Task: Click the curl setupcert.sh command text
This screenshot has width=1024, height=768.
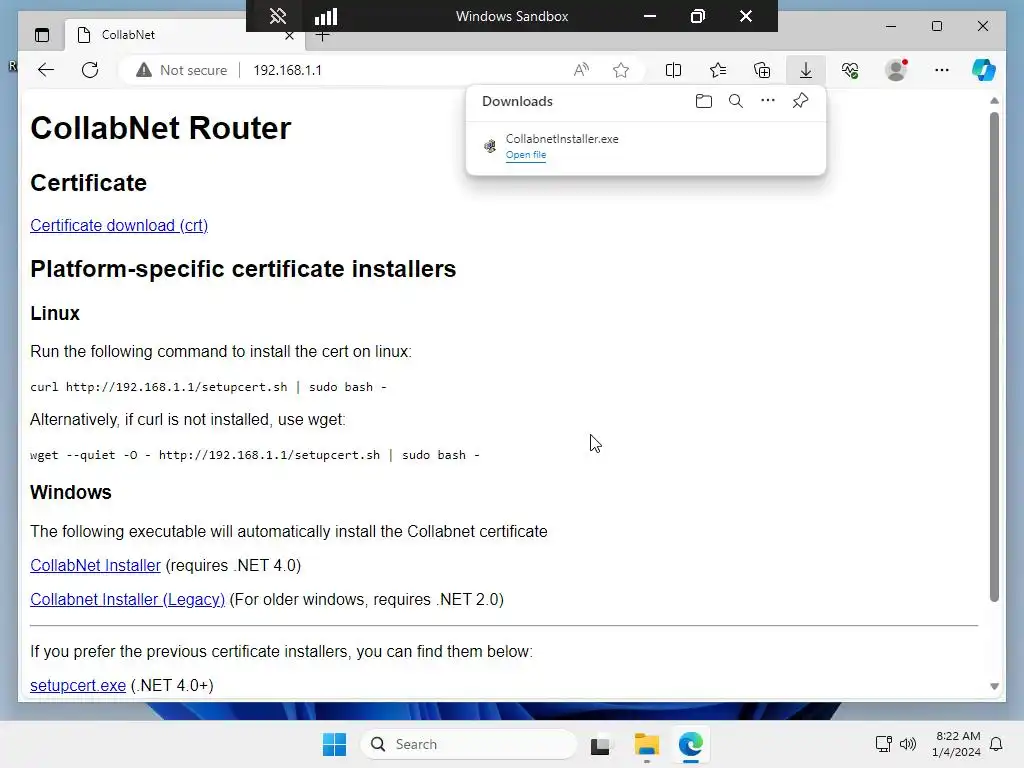Action: 208,387
